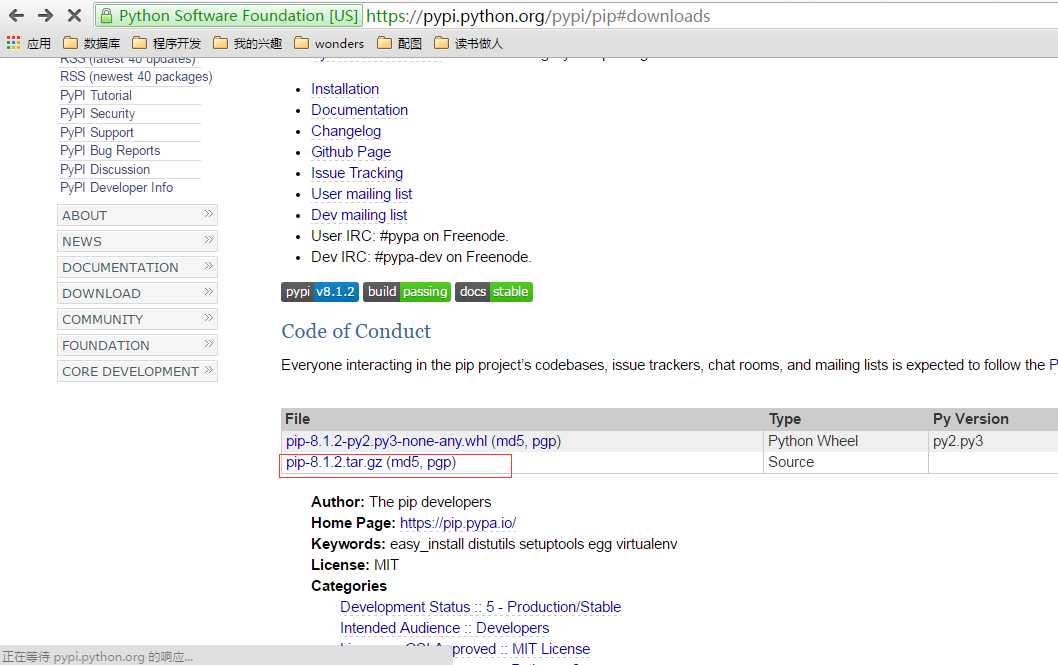Viewport: 1058px width, 665px height.
Task: Open the https://pip.pypa.io/ home page link
Action: 458,523
